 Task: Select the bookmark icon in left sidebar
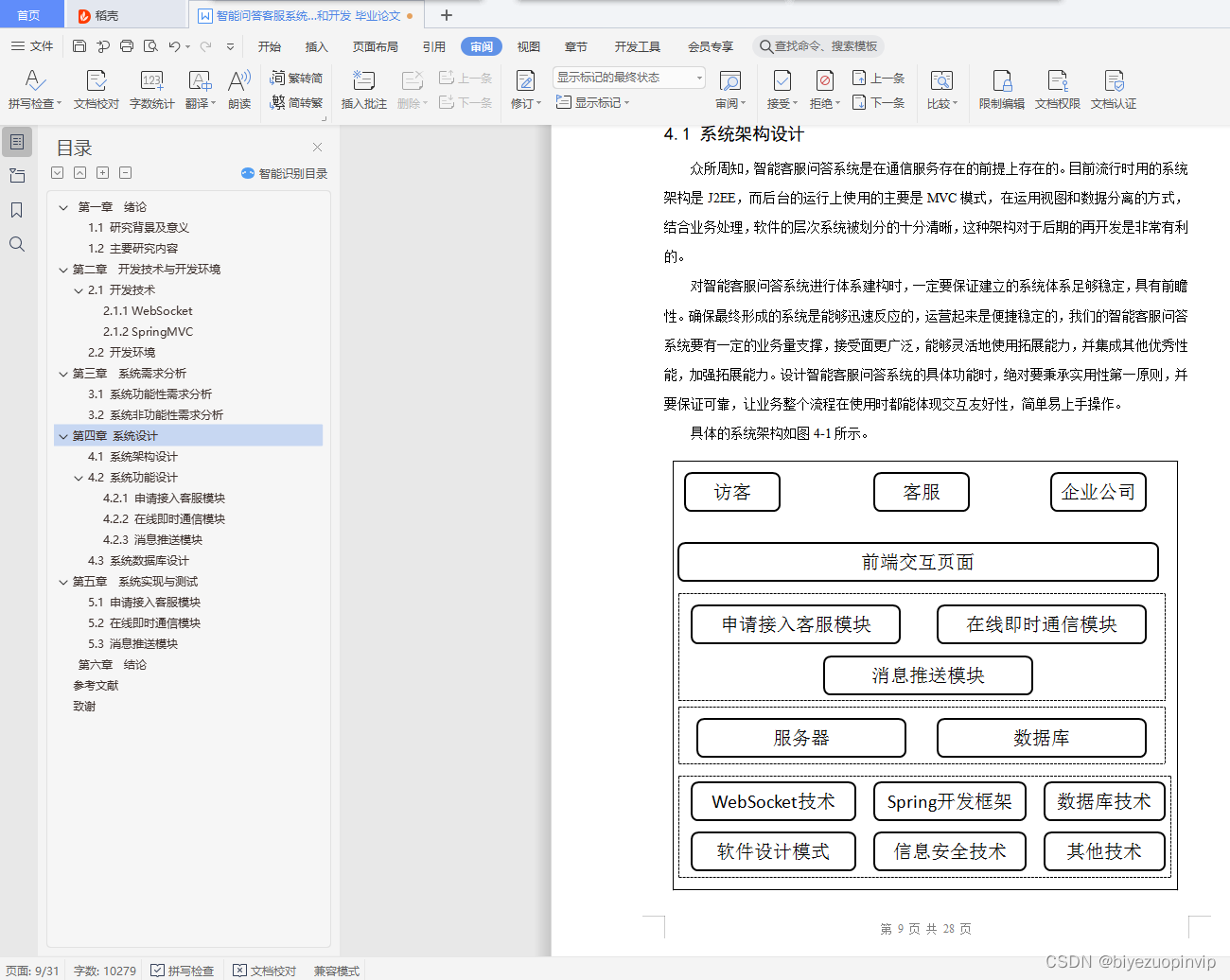16,210
